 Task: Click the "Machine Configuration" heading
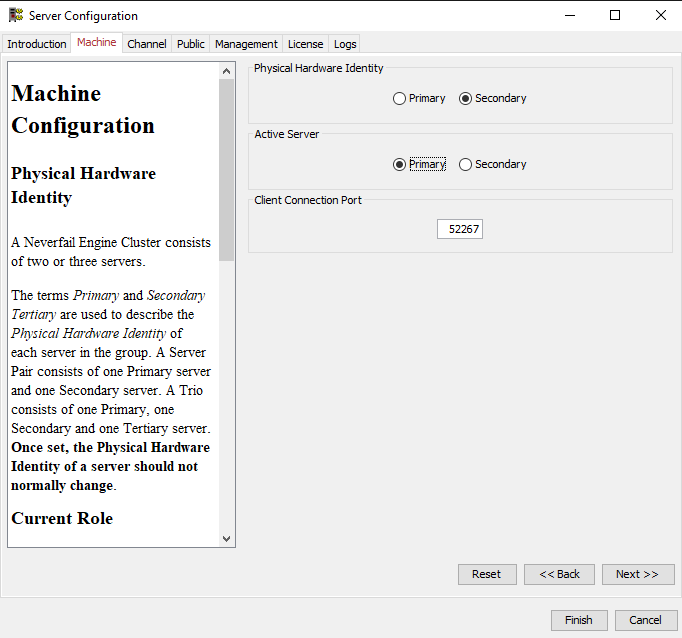coord(83,109)
